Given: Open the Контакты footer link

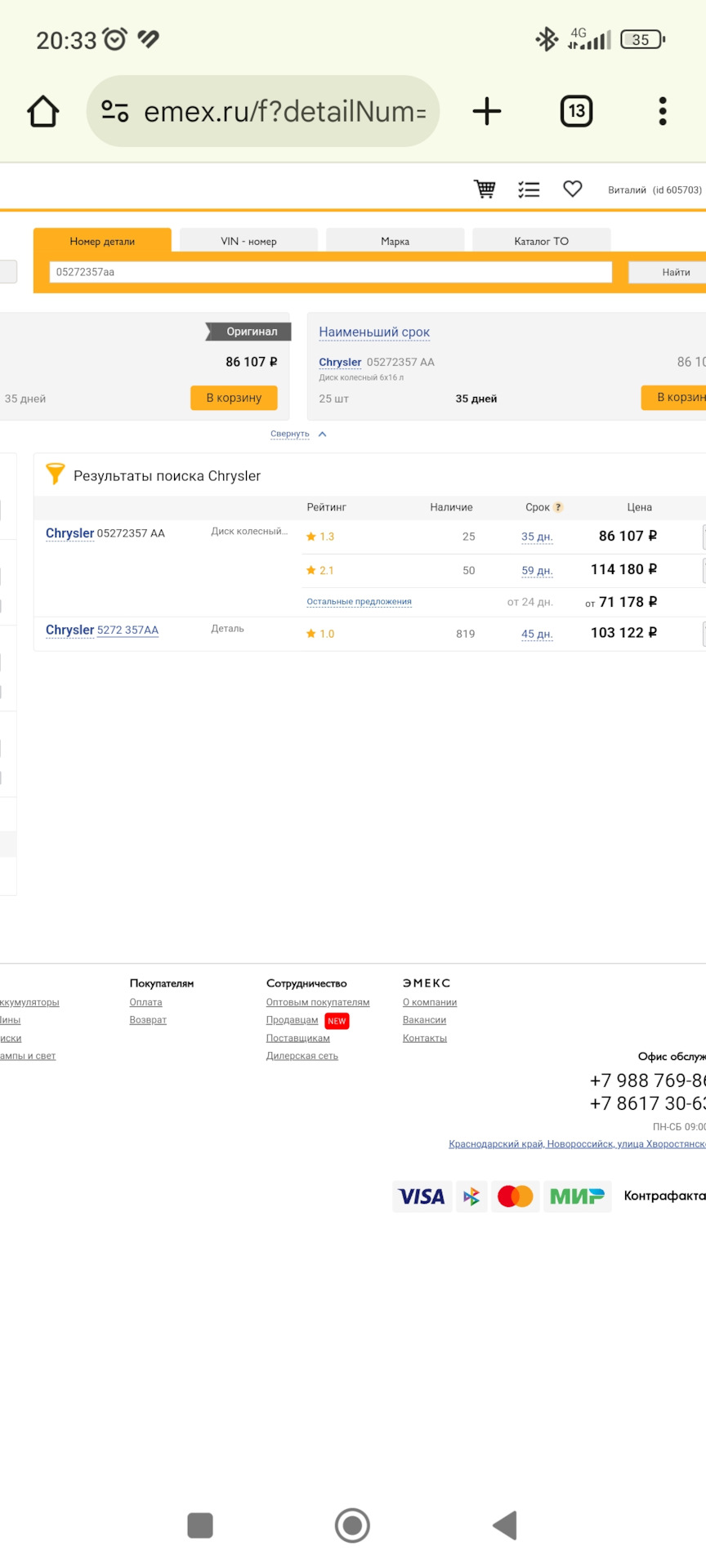Looking at the screenshot, I should click(424, 1038).
